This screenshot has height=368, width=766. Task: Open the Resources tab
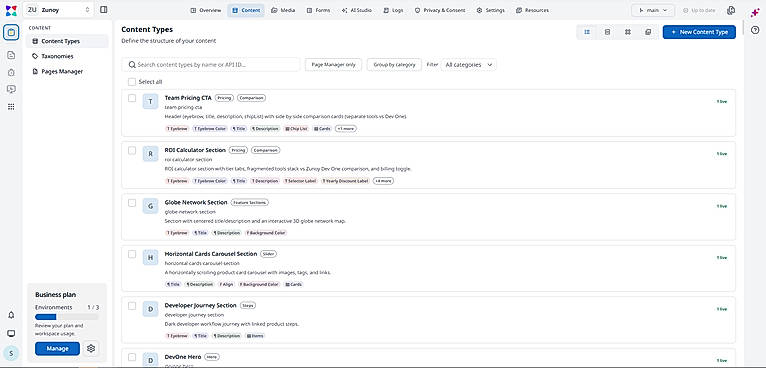click(x=532, y=10)
